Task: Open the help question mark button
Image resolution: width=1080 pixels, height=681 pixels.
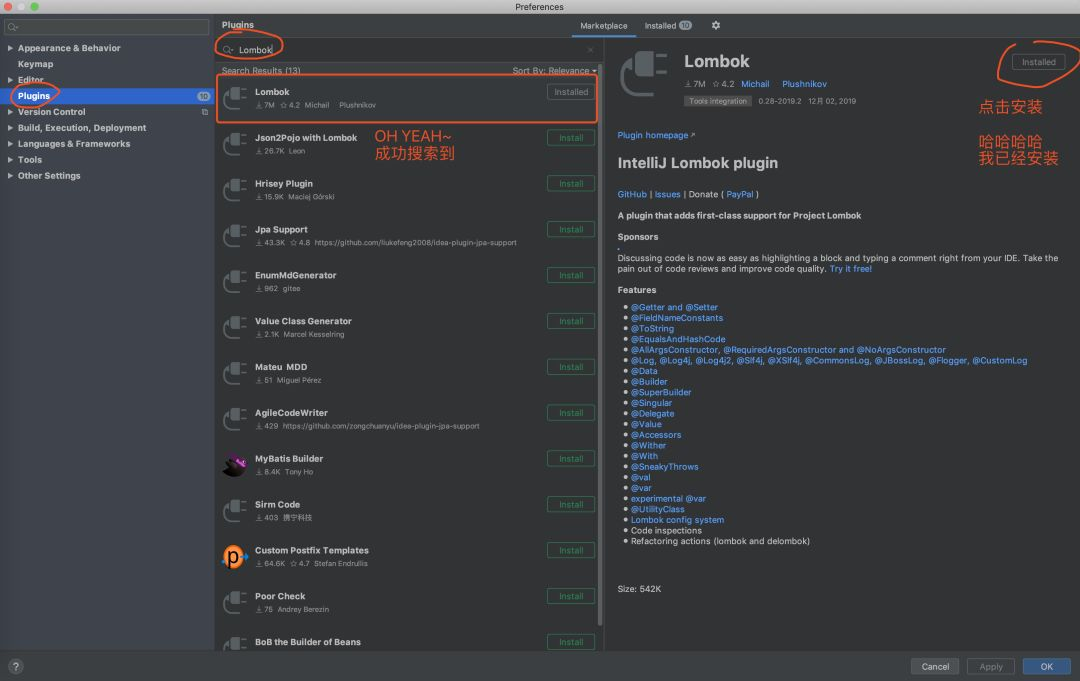Action: point(16,667)
